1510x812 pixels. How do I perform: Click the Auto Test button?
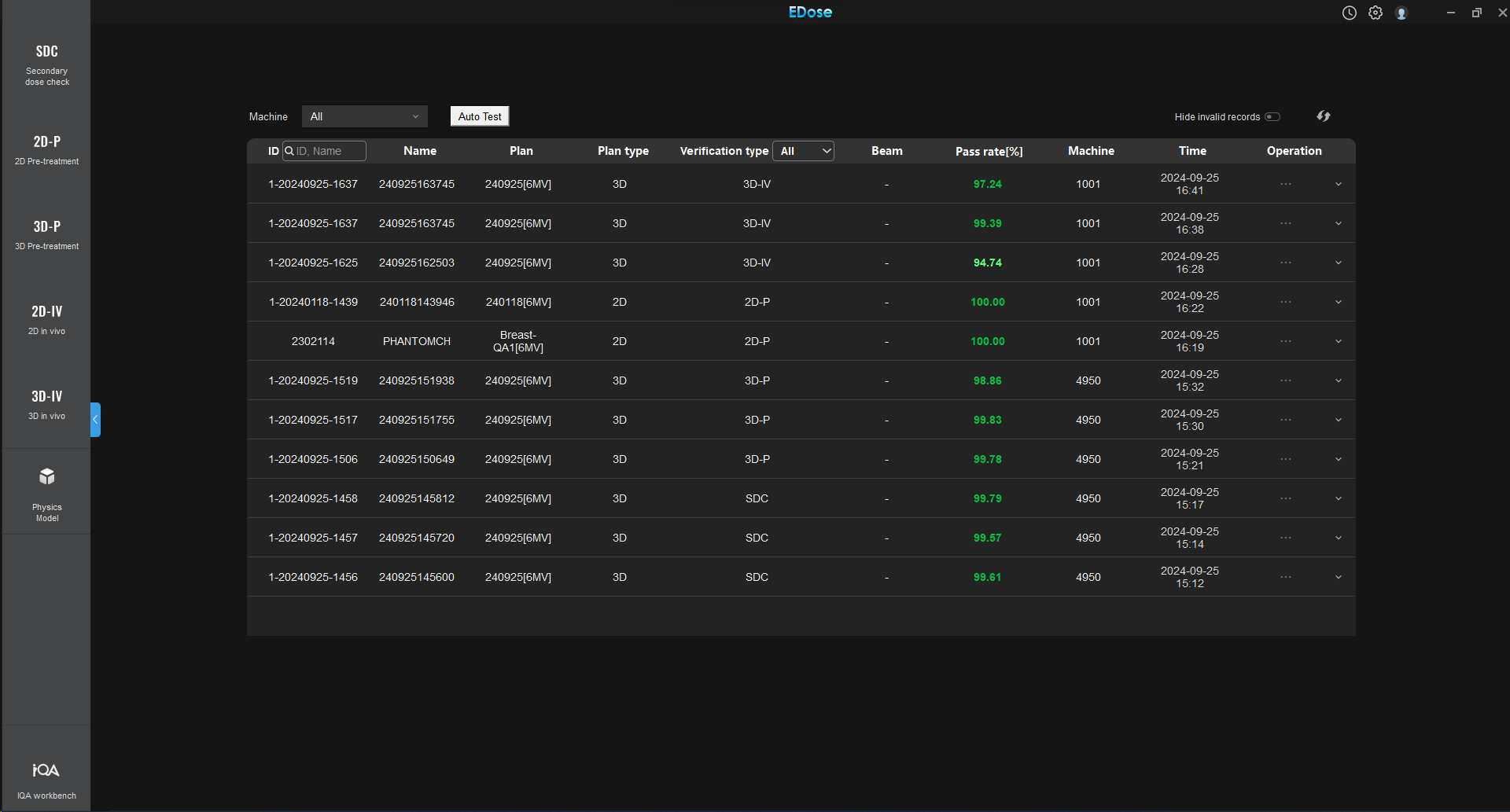point(480,116)
